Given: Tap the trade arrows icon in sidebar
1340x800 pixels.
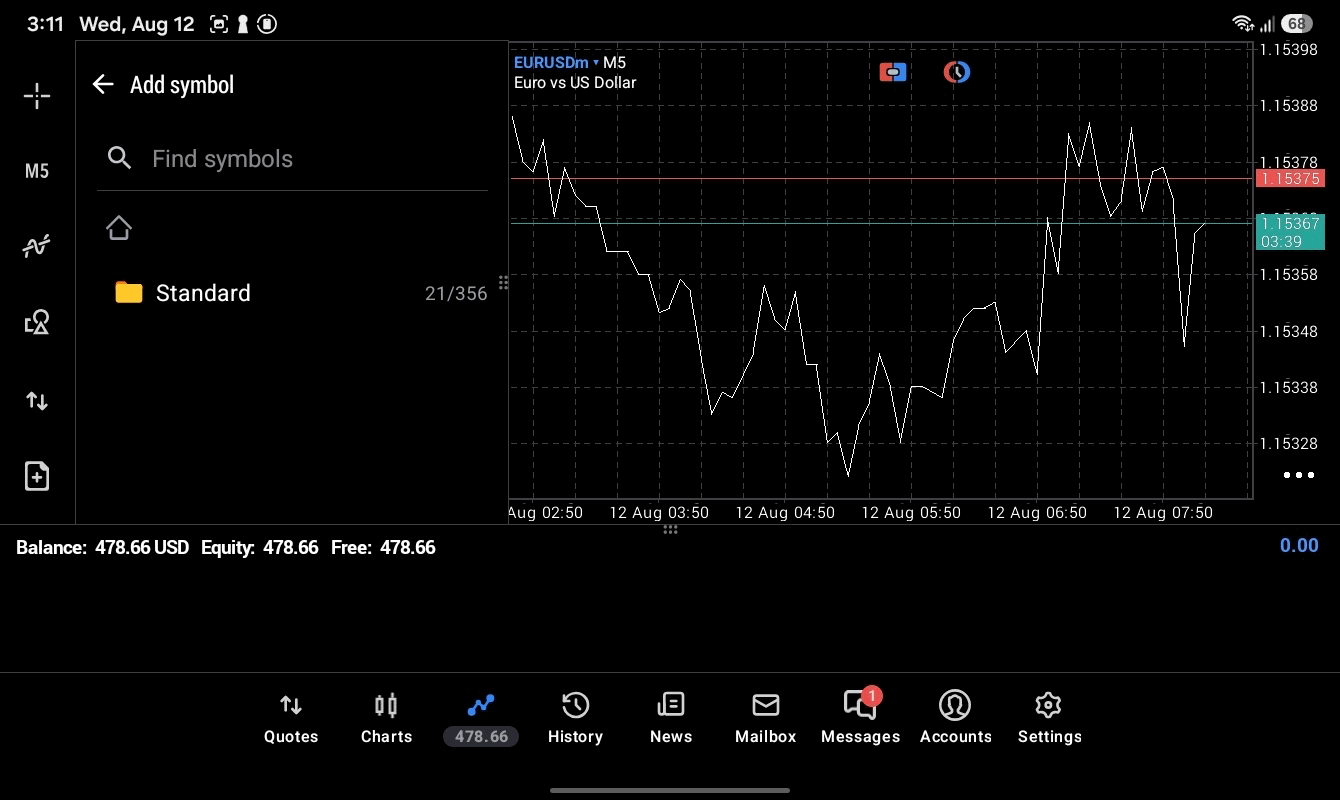Looking at the screenshot, I should point(37,401).
